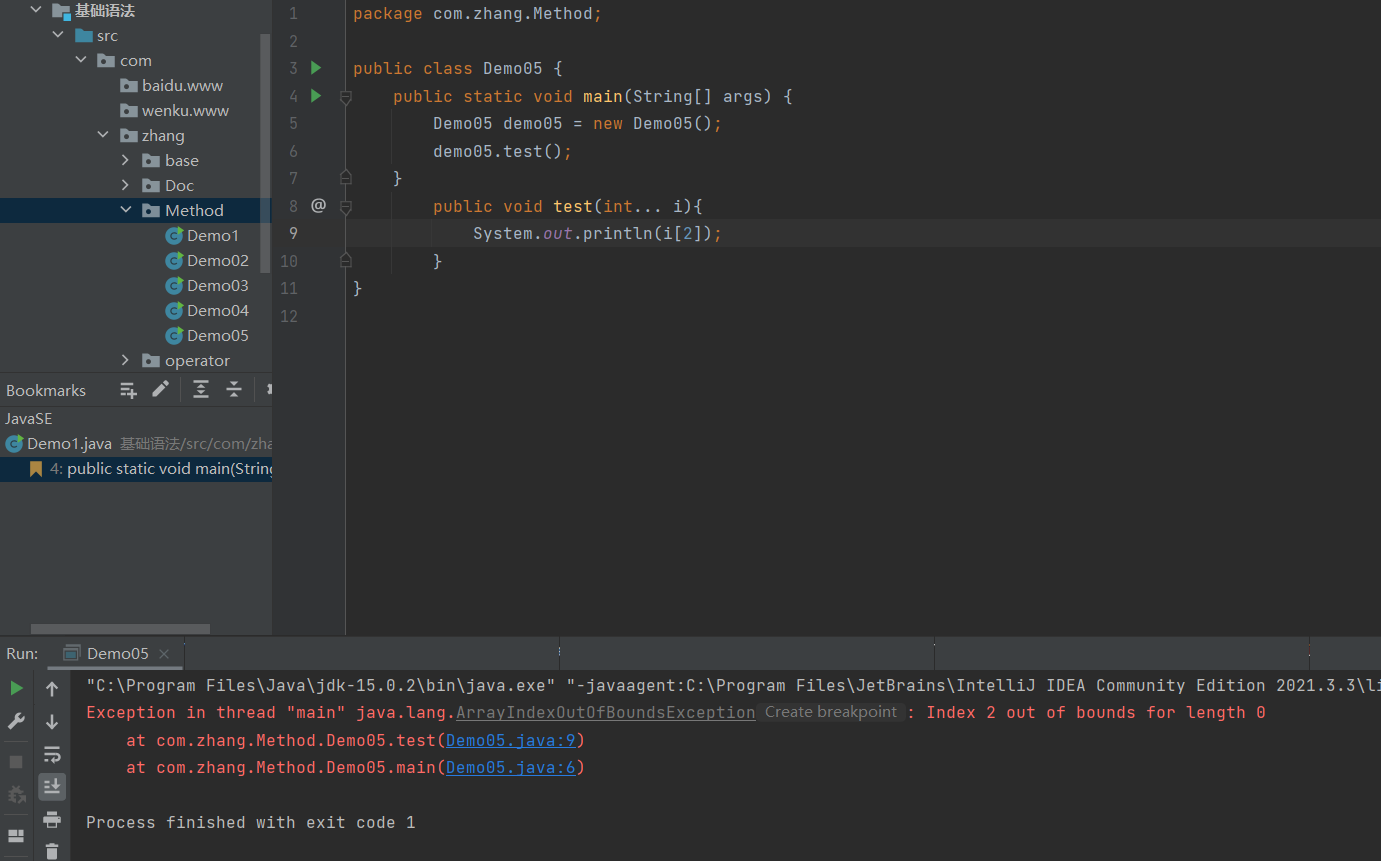Click the pencil edit icon in Bookmarks toolbar
This screenshot has width=1381, height=861.
click(x=160, y=389)
